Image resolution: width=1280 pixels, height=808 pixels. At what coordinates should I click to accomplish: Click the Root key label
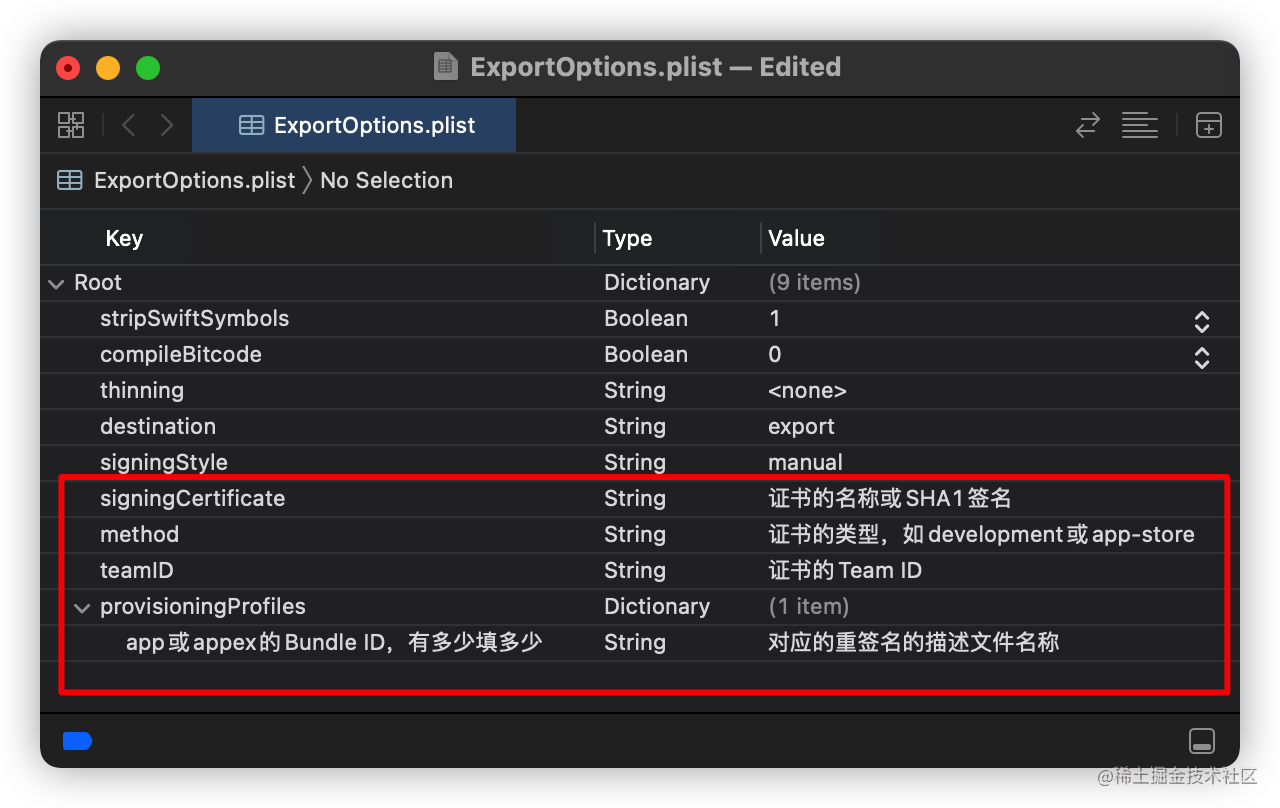click(x=98, y=282)
